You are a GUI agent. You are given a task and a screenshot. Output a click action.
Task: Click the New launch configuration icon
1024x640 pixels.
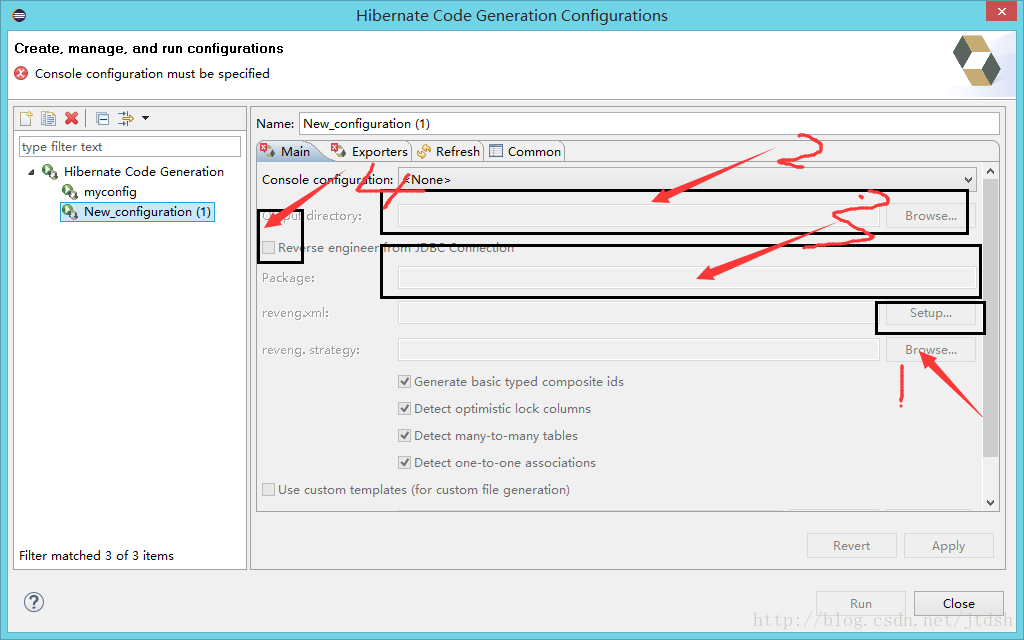(26, 118)
